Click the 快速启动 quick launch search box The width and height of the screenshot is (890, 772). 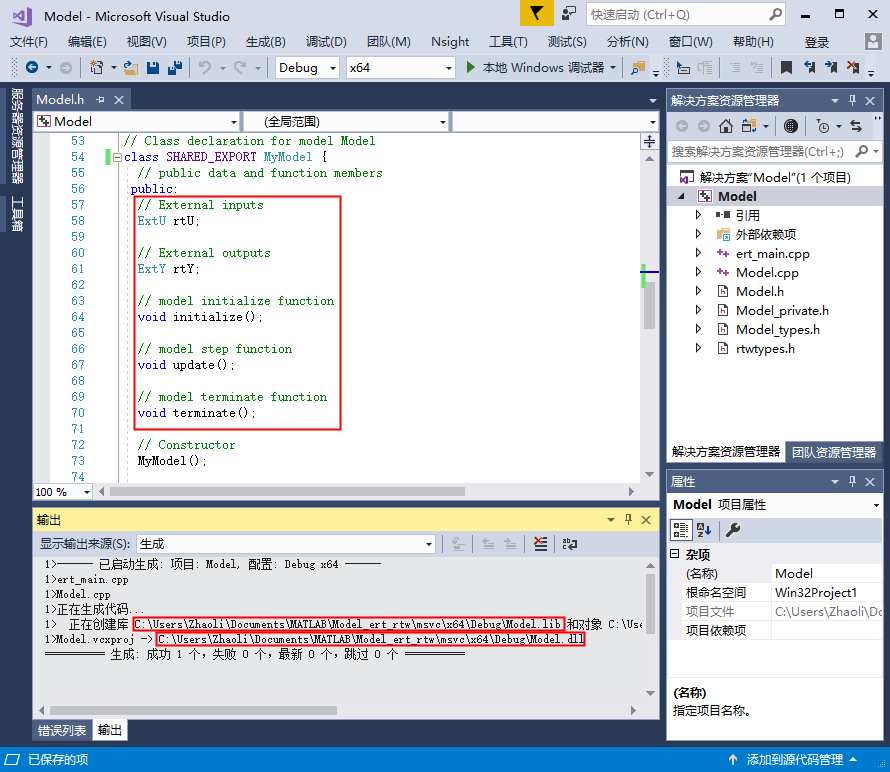[x=686, y=15]
